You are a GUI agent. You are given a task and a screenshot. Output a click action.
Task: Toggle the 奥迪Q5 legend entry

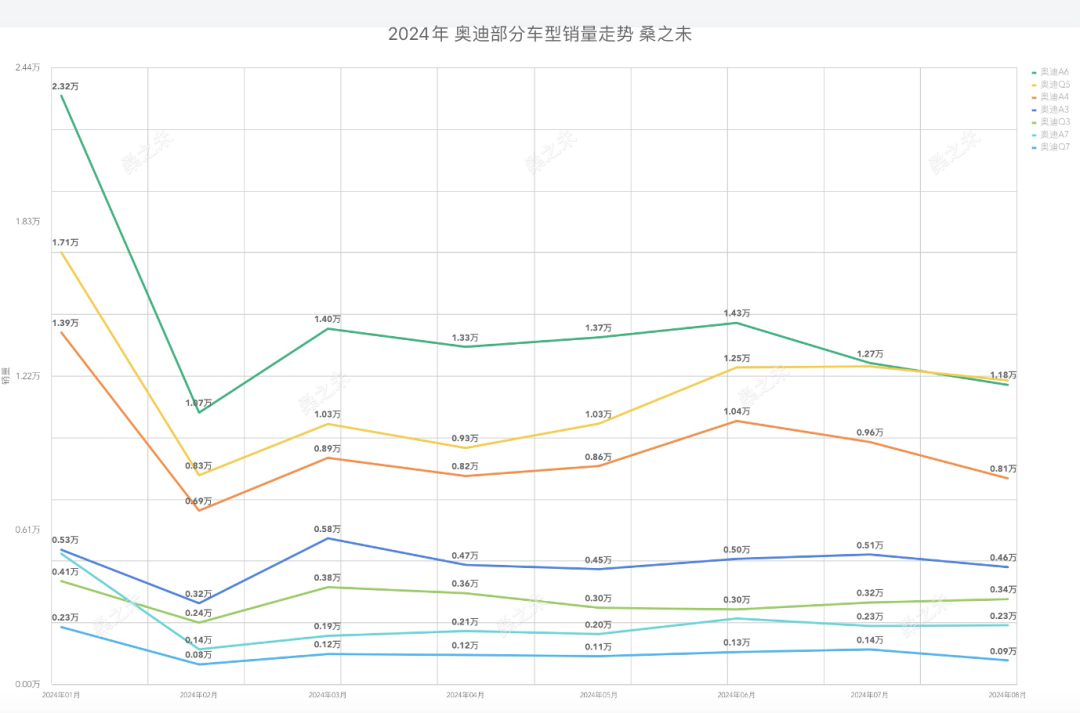(x=1054, y=85)
